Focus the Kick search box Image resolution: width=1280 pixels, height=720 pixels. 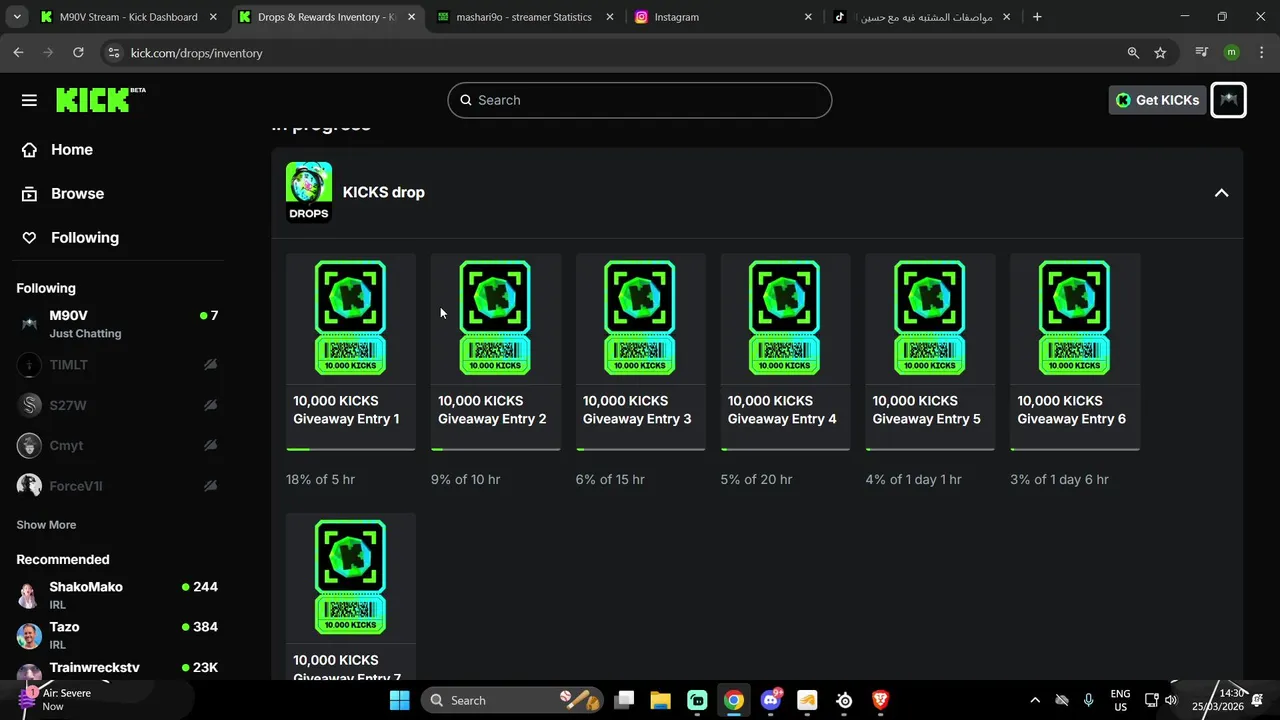tap(640, 100)
